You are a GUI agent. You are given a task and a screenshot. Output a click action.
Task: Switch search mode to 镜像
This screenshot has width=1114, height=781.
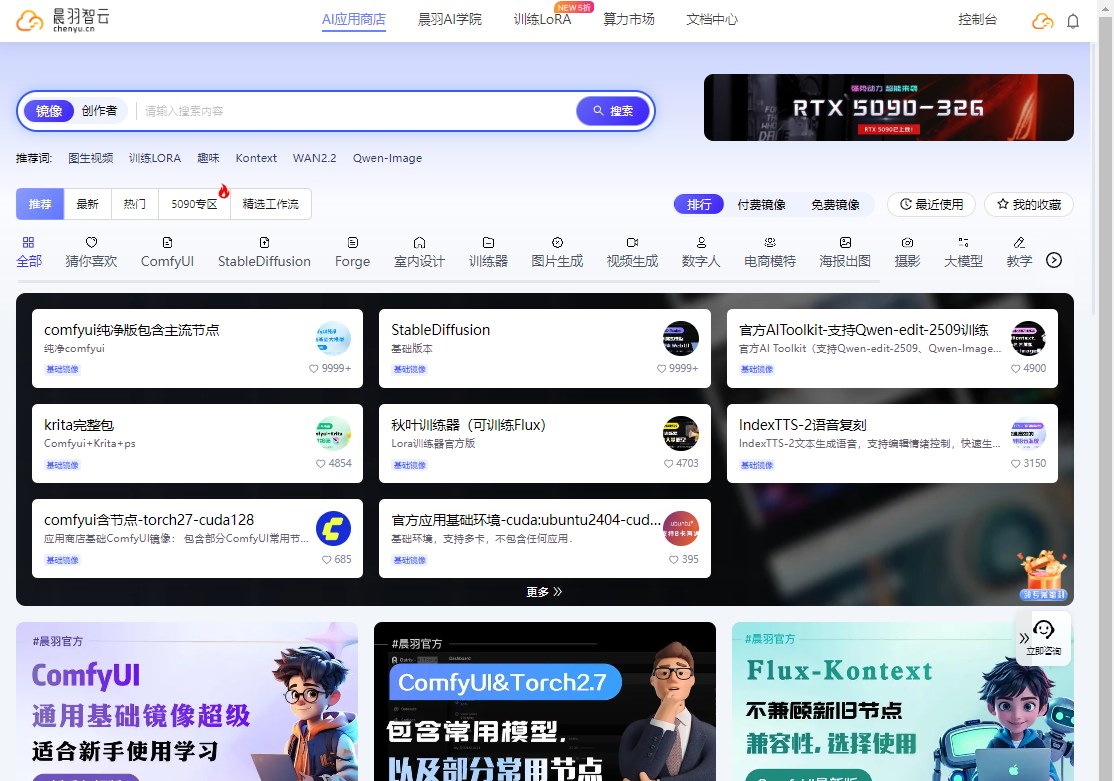coord(49,111)
